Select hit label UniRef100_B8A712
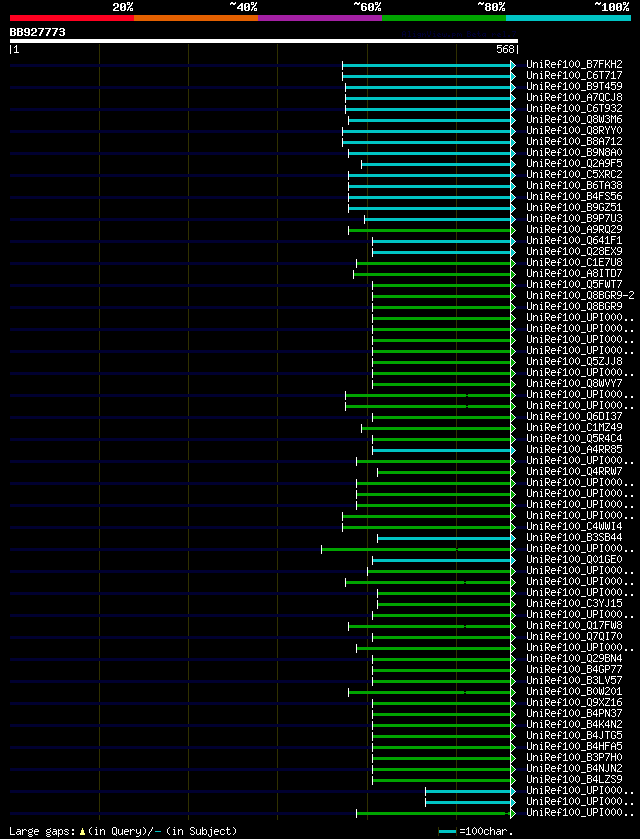Viewport: 640px width, 839px height. click(574, 142)
